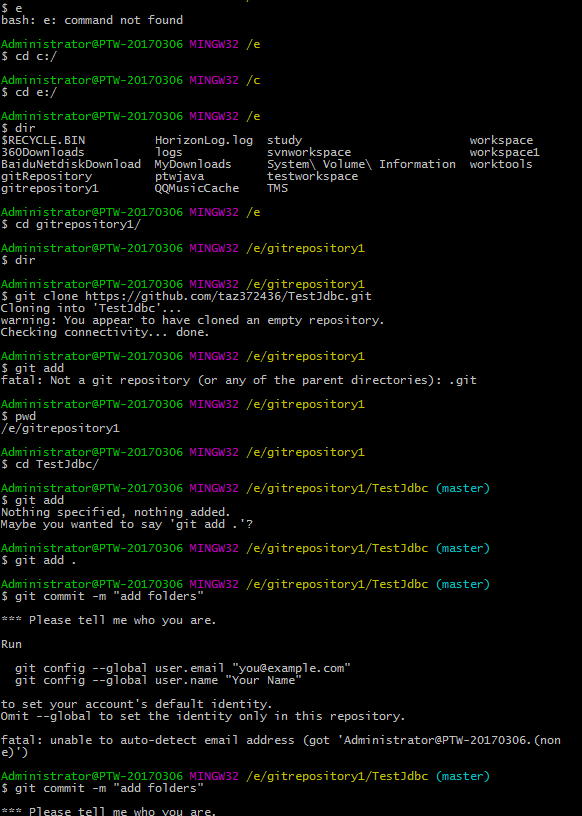Click the '$ cd e:/' command line
The width and height of the screenshot is (582, 816).
coord(29,92)
